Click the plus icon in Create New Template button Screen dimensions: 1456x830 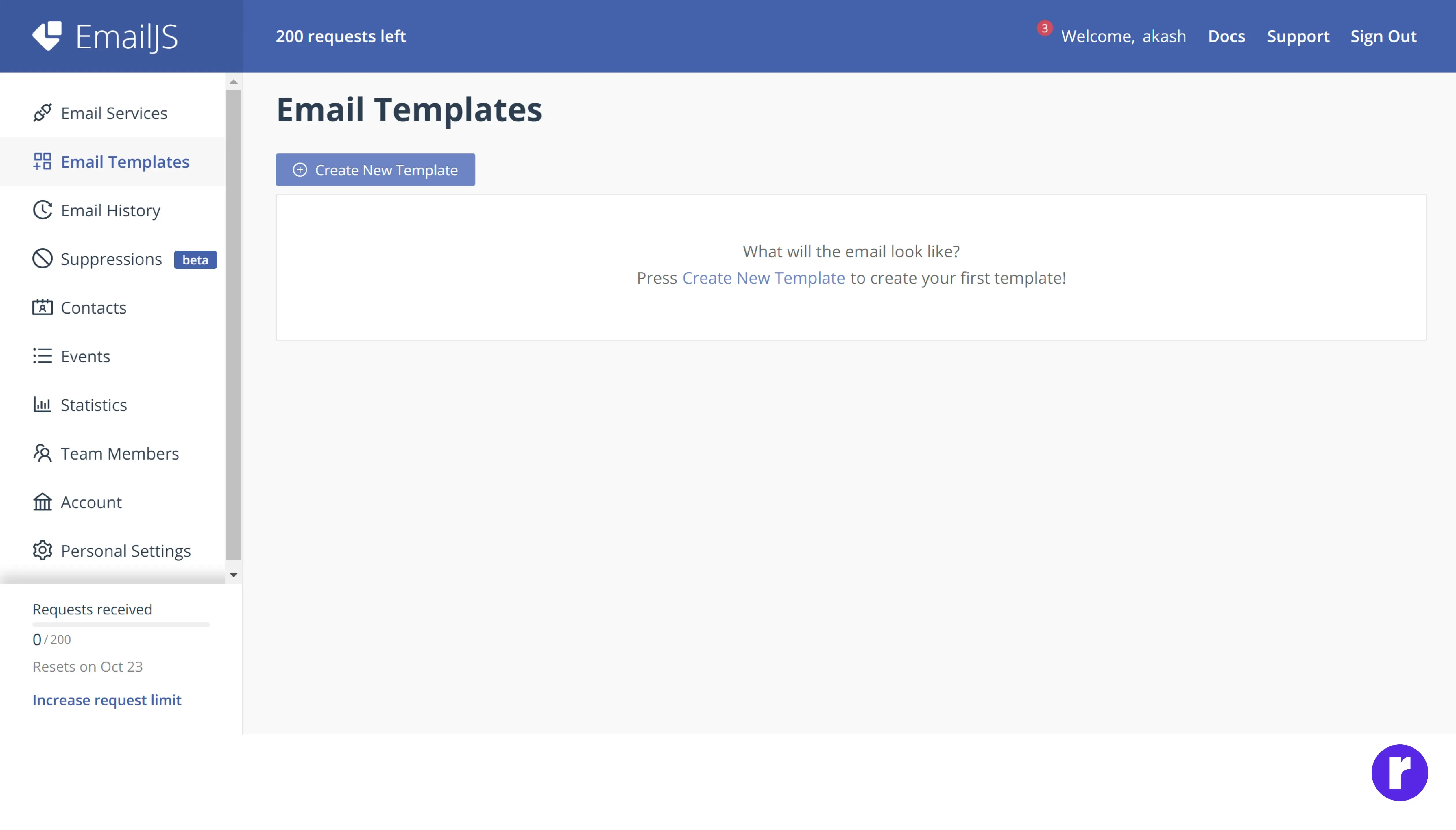300,170
